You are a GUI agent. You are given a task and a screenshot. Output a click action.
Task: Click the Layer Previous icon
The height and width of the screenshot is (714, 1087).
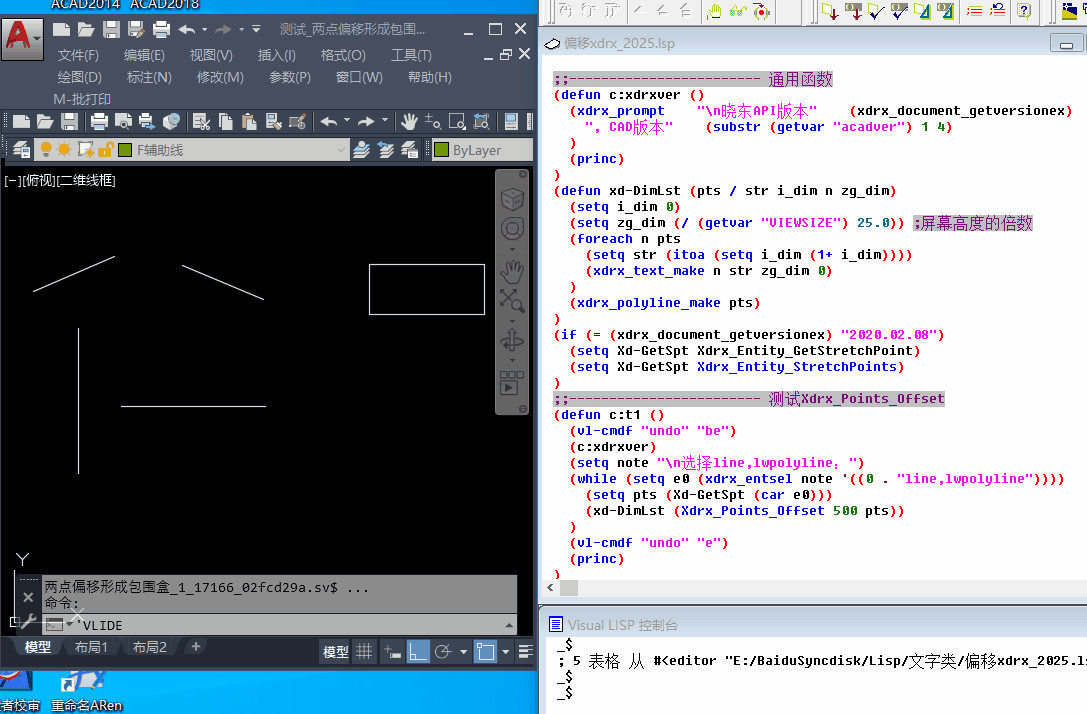[x=385, y=150]
